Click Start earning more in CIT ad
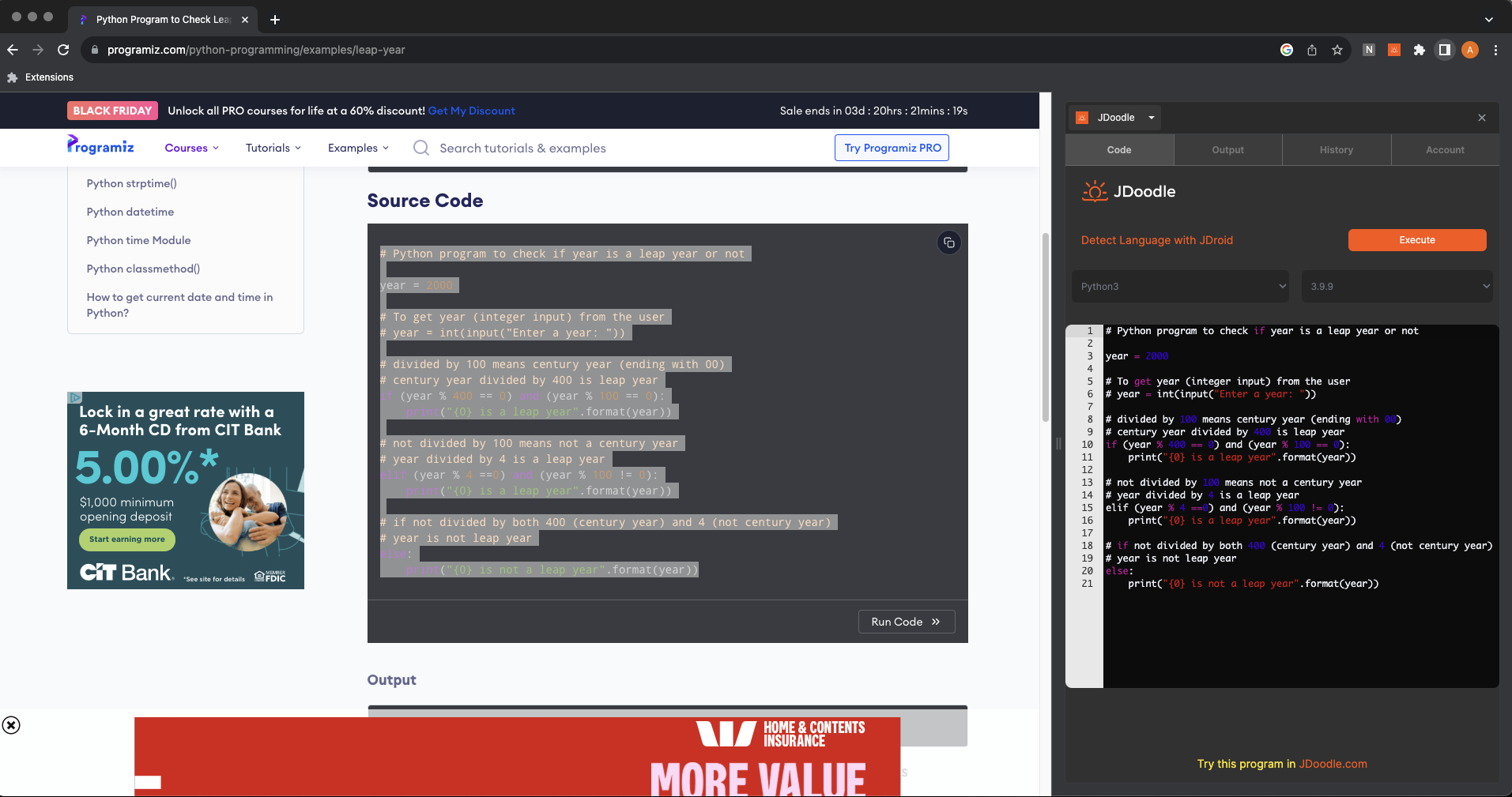Screen dimensions: 1512x797 (127, 539)
